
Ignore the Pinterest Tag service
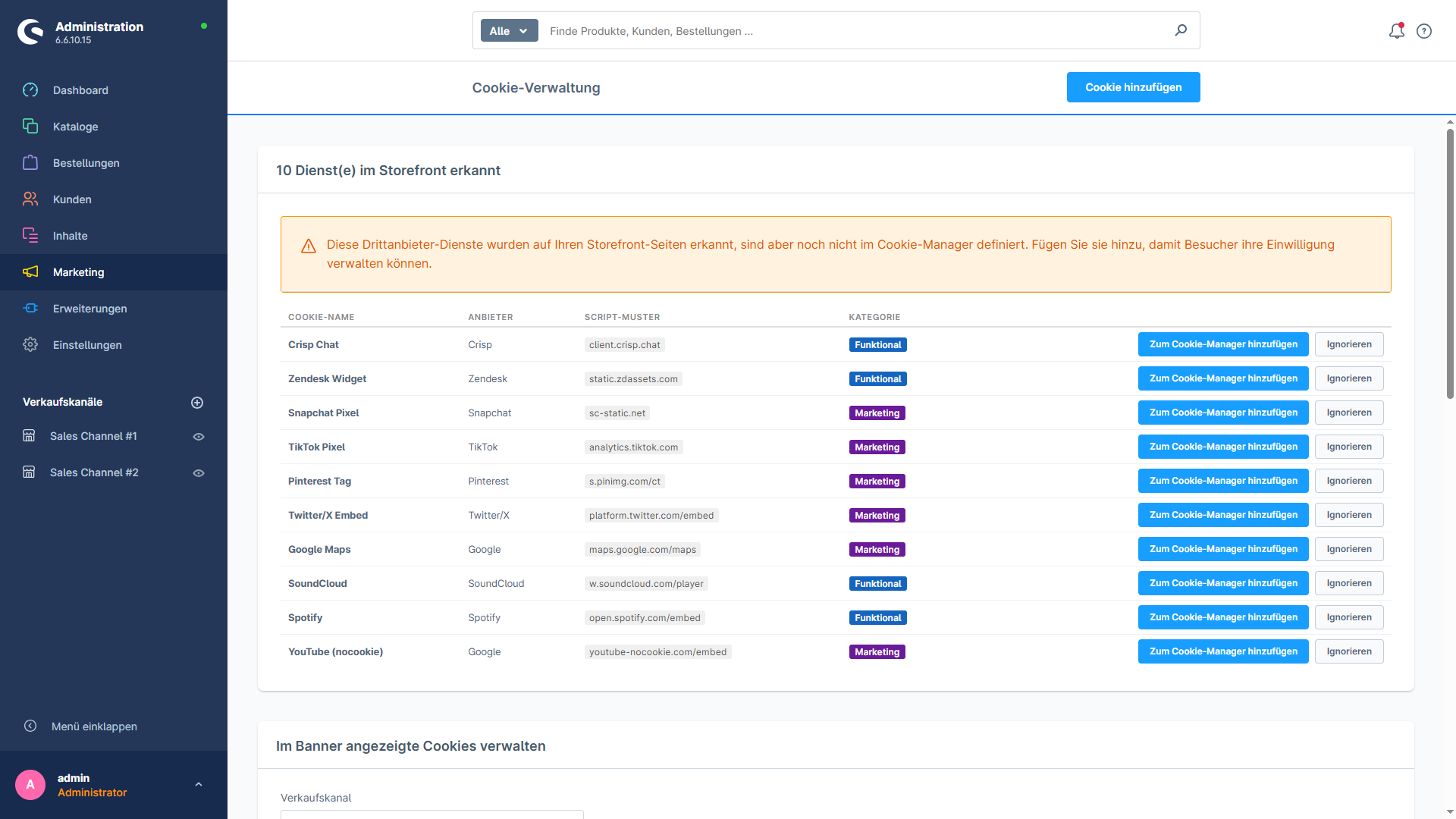tap(1349, 481)
